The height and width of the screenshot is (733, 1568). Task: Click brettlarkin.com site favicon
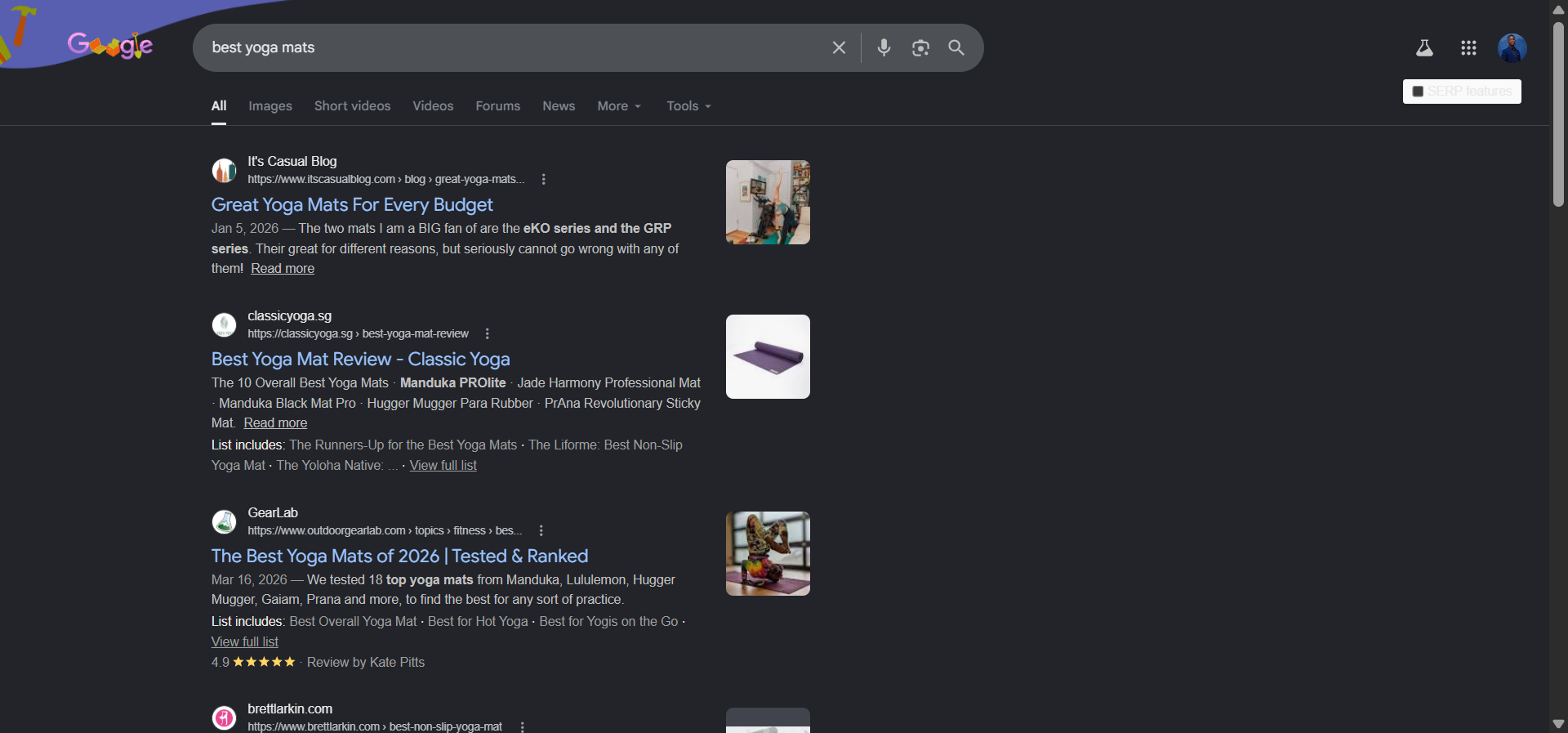point(224,717)
